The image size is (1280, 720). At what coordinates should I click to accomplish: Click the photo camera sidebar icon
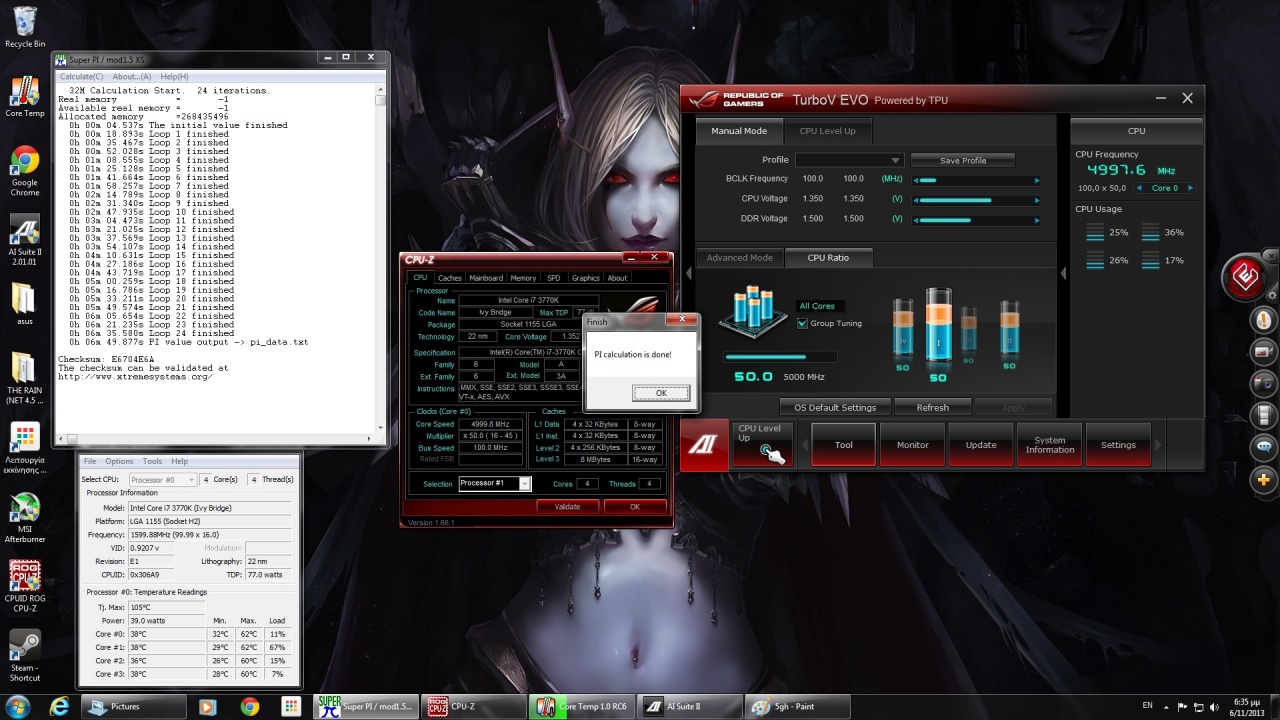[1264, 383]
